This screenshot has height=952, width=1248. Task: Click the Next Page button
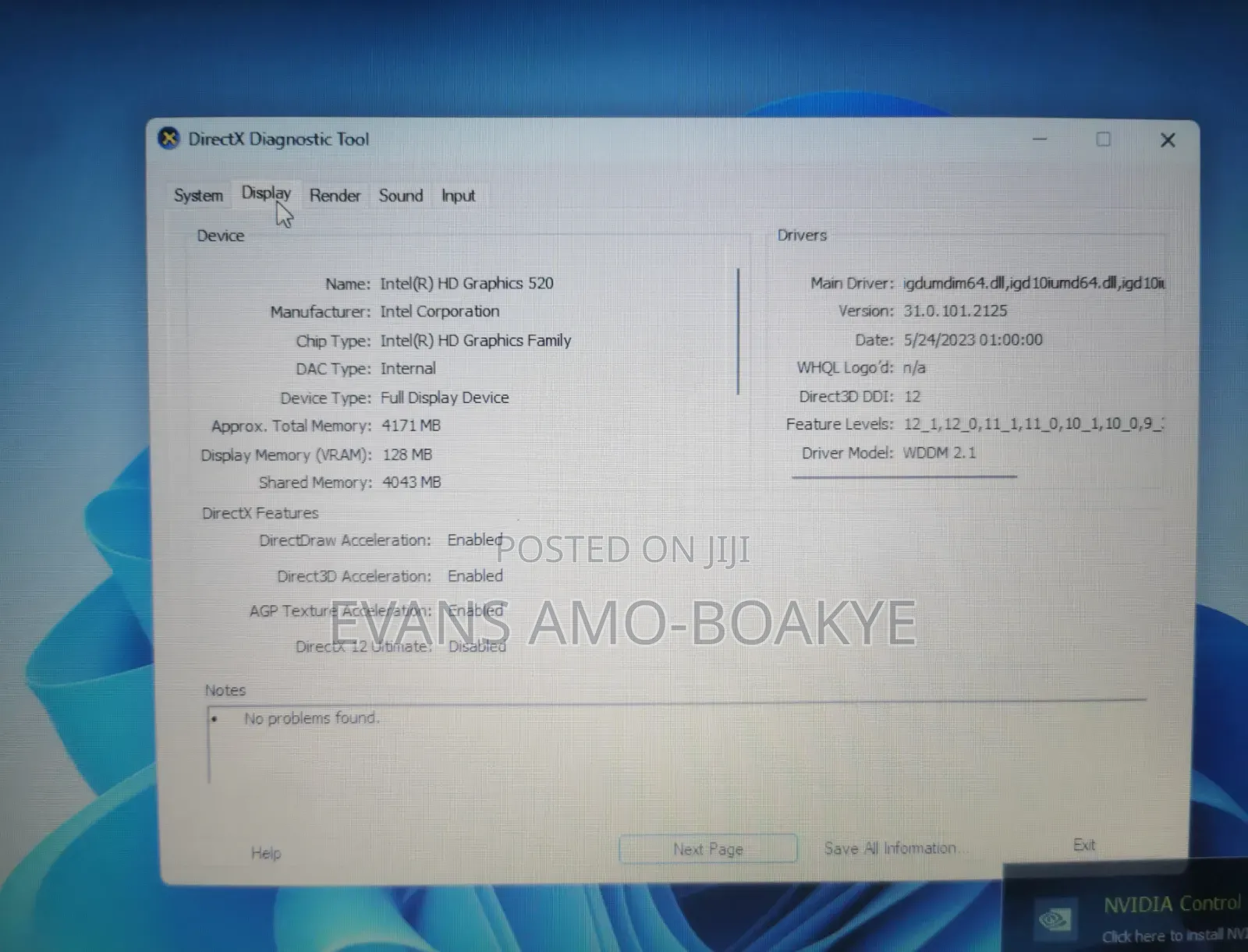pyautogui.click(x=708, y=848)
